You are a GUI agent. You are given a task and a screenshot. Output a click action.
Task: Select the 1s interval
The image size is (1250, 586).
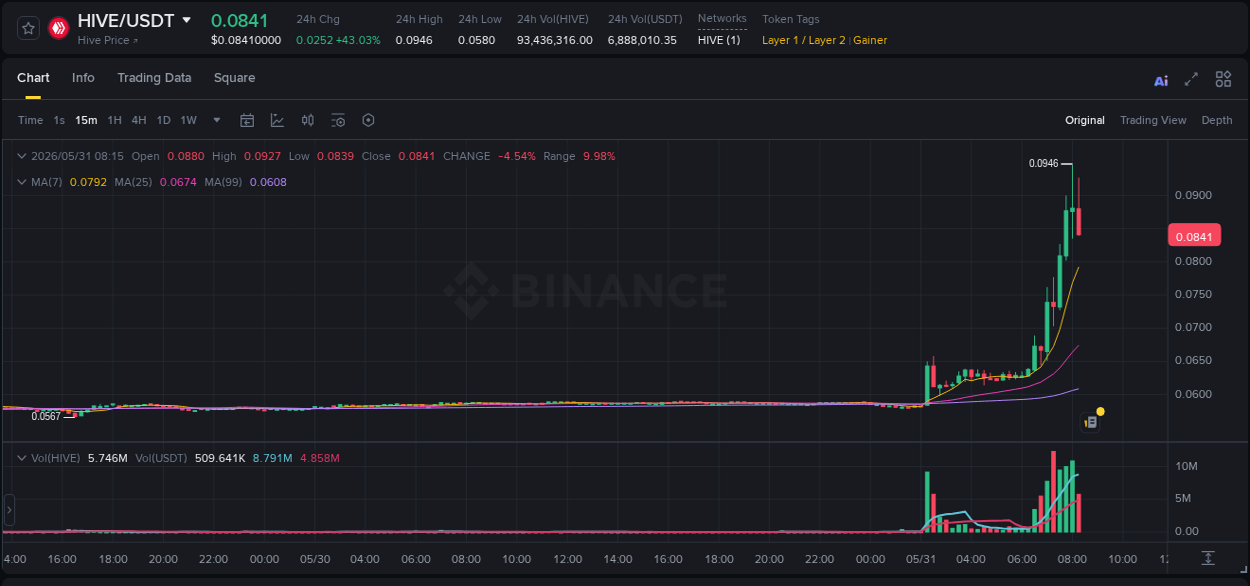click(59, 120)
